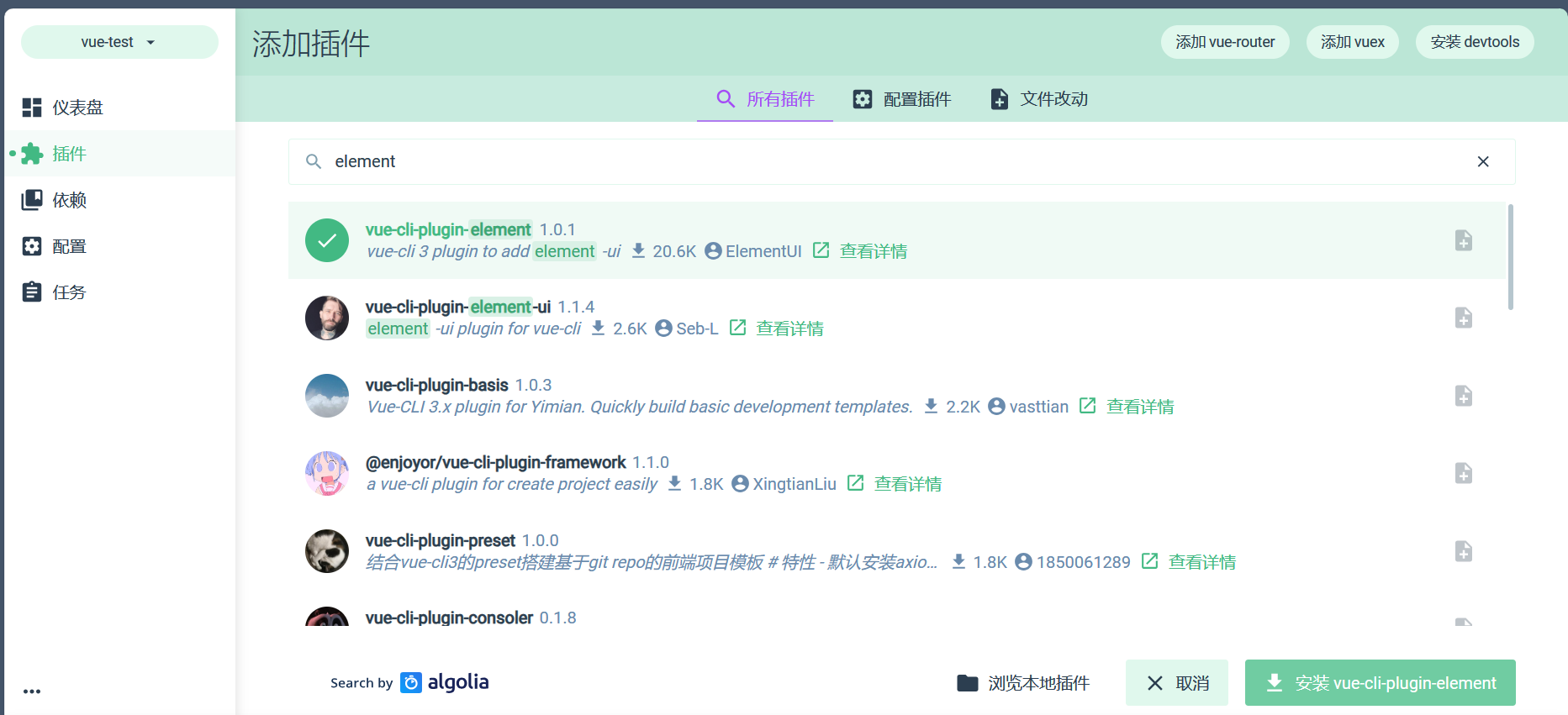Screen dimensions: 1568x715
Task: Open the more options ellipsis menu
Action: (x=32, y=691)
